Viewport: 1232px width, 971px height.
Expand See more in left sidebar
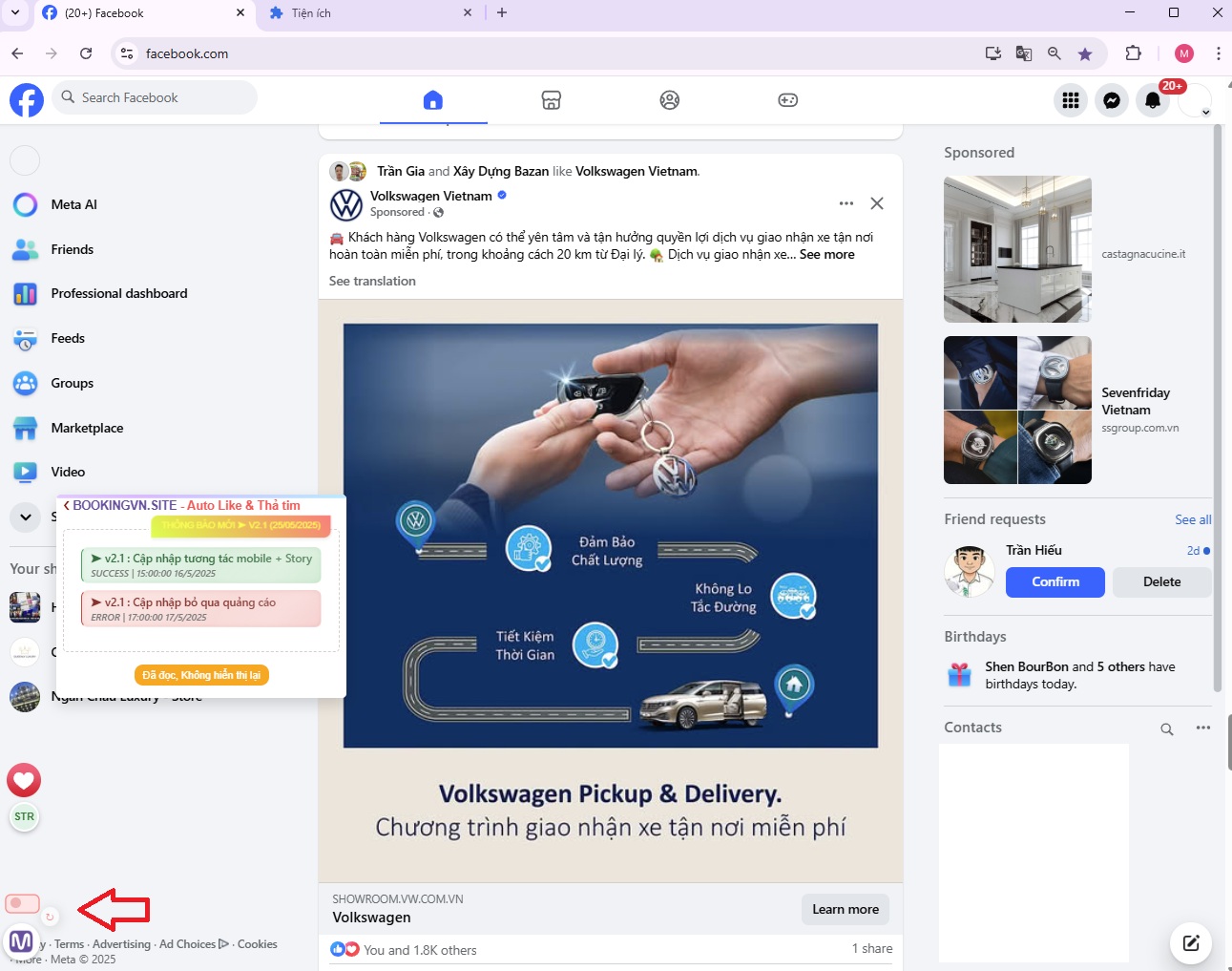click(26, 517)
